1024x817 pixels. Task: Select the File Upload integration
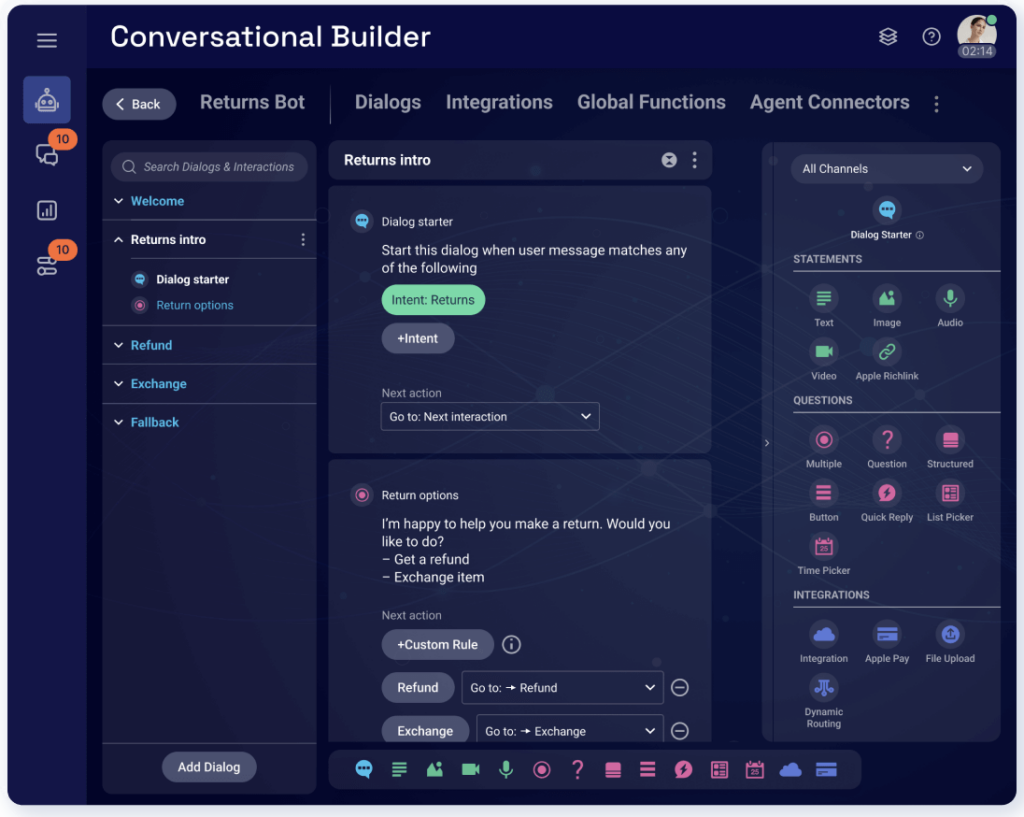[949, 634]
